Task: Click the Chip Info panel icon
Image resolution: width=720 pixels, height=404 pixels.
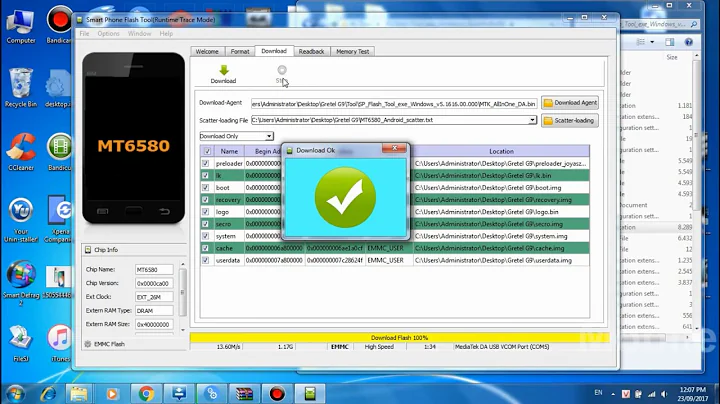Action: click(88, 250)
